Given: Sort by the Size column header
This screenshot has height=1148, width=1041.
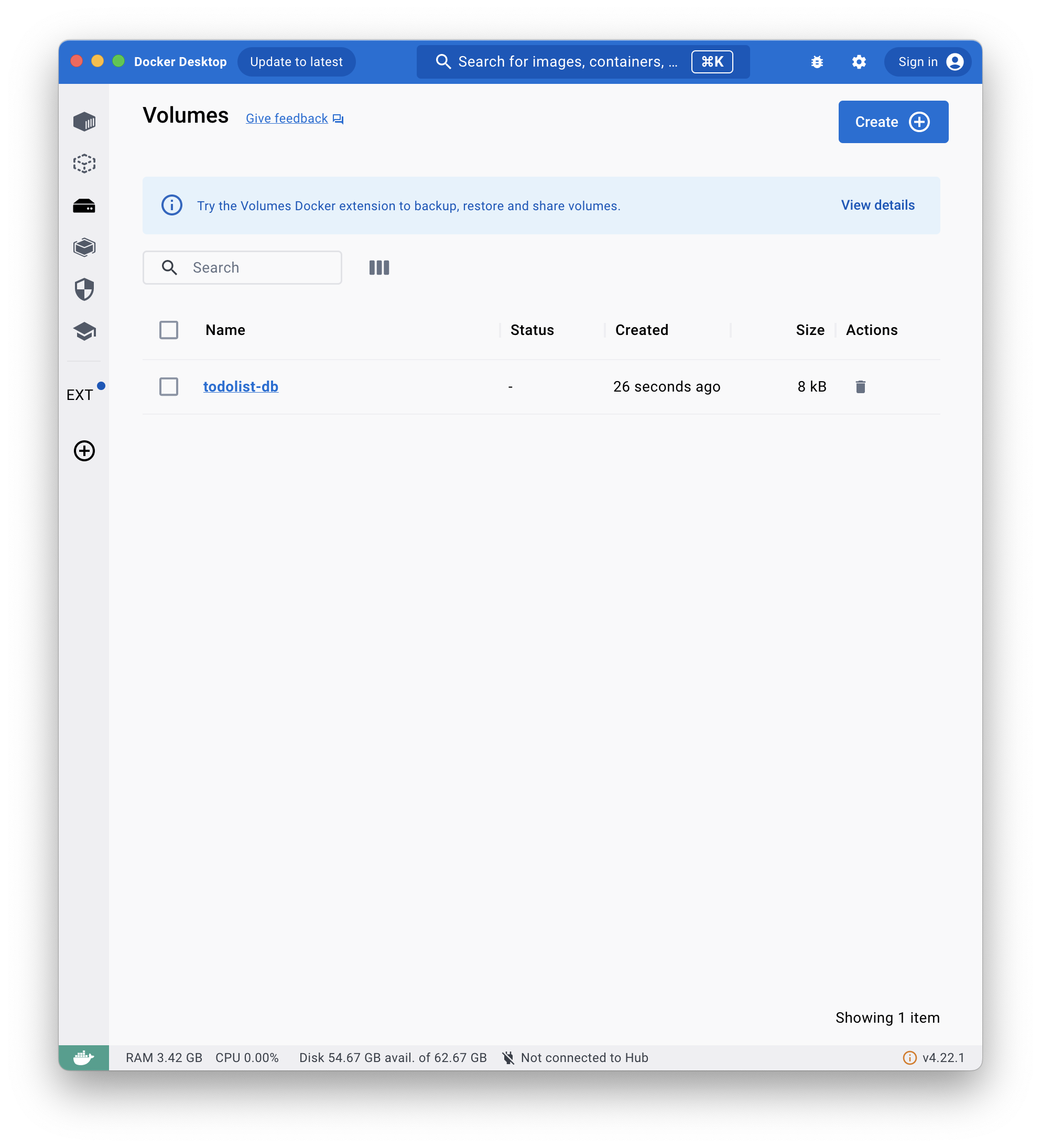Looking at the screenshot, I should pyautogui.click(x=809, y=330).
